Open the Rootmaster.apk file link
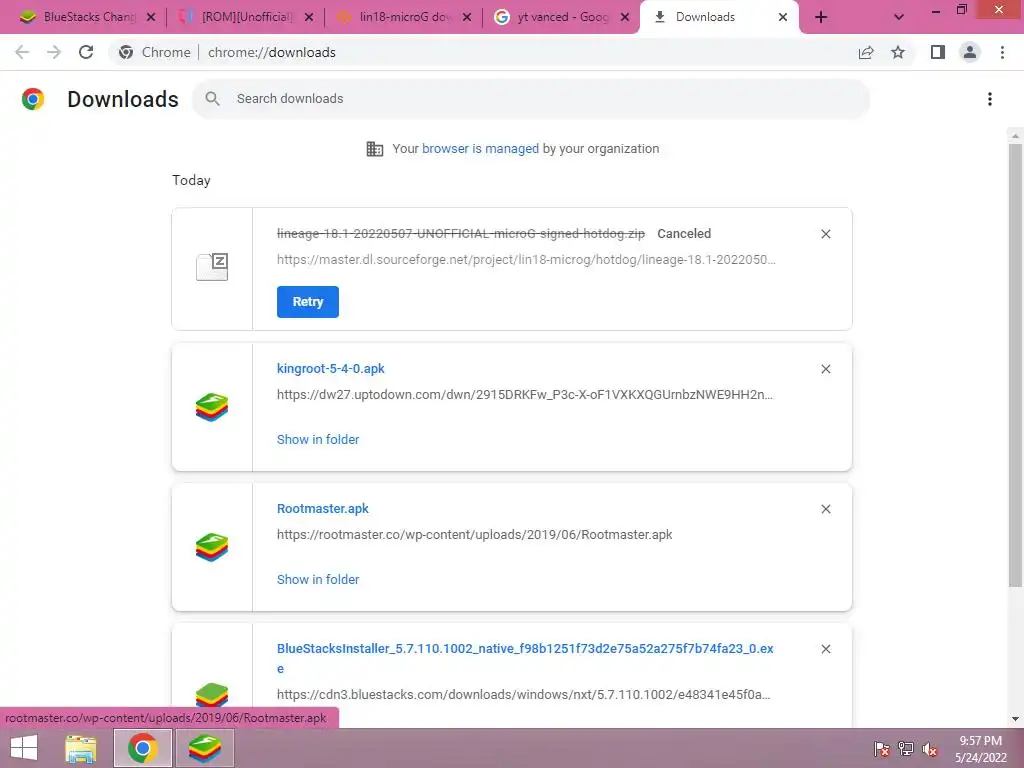This screenshot has width=1024, height=768. coord(323,509)
